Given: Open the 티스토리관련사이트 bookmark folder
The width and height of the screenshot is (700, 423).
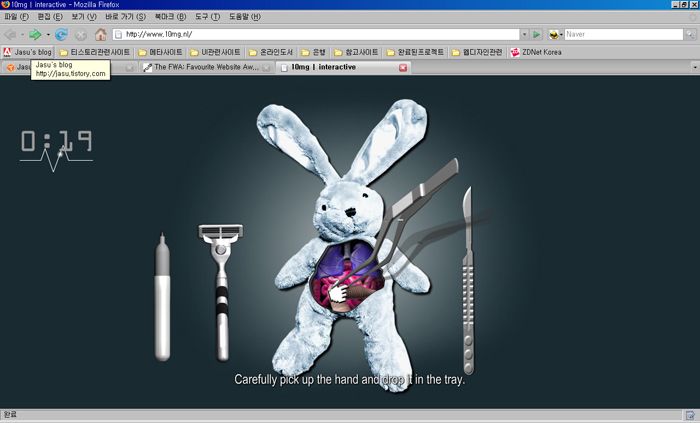Looking at the screenshot, I should [x=95, y=52].
